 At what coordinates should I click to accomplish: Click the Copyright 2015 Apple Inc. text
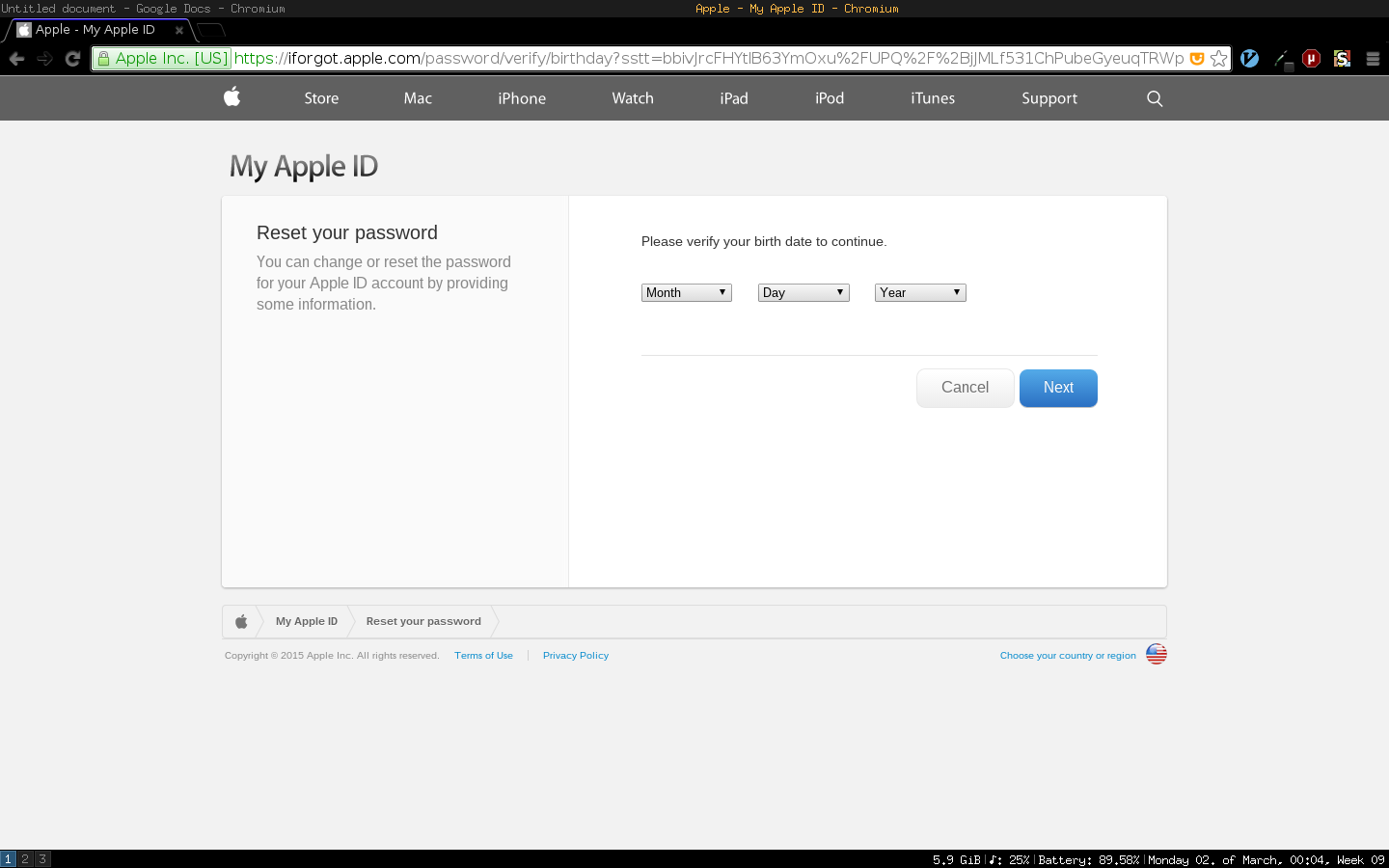tap(332, 656)
